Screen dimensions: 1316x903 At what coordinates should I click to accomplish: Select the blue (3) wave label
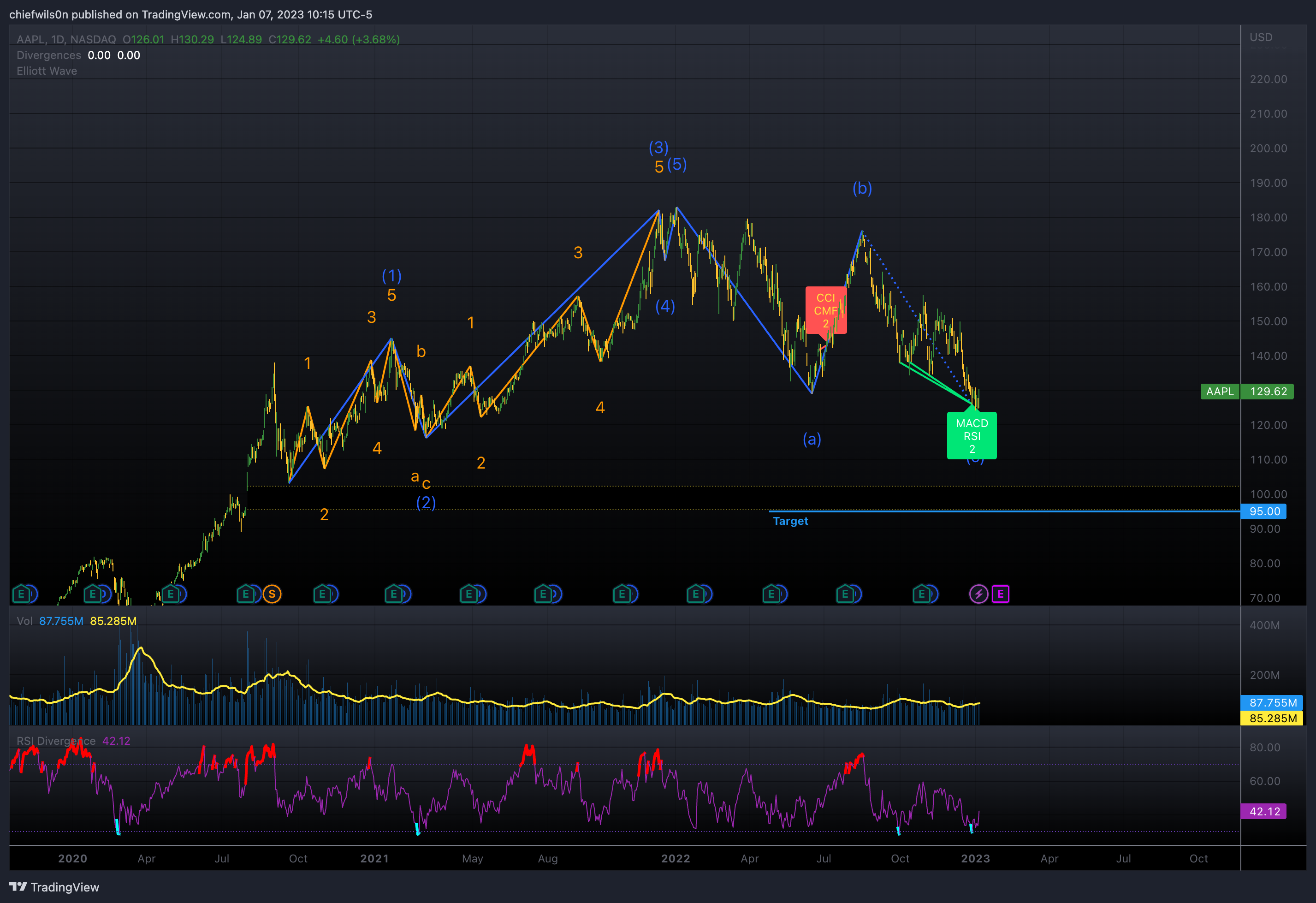pos(658,148)
